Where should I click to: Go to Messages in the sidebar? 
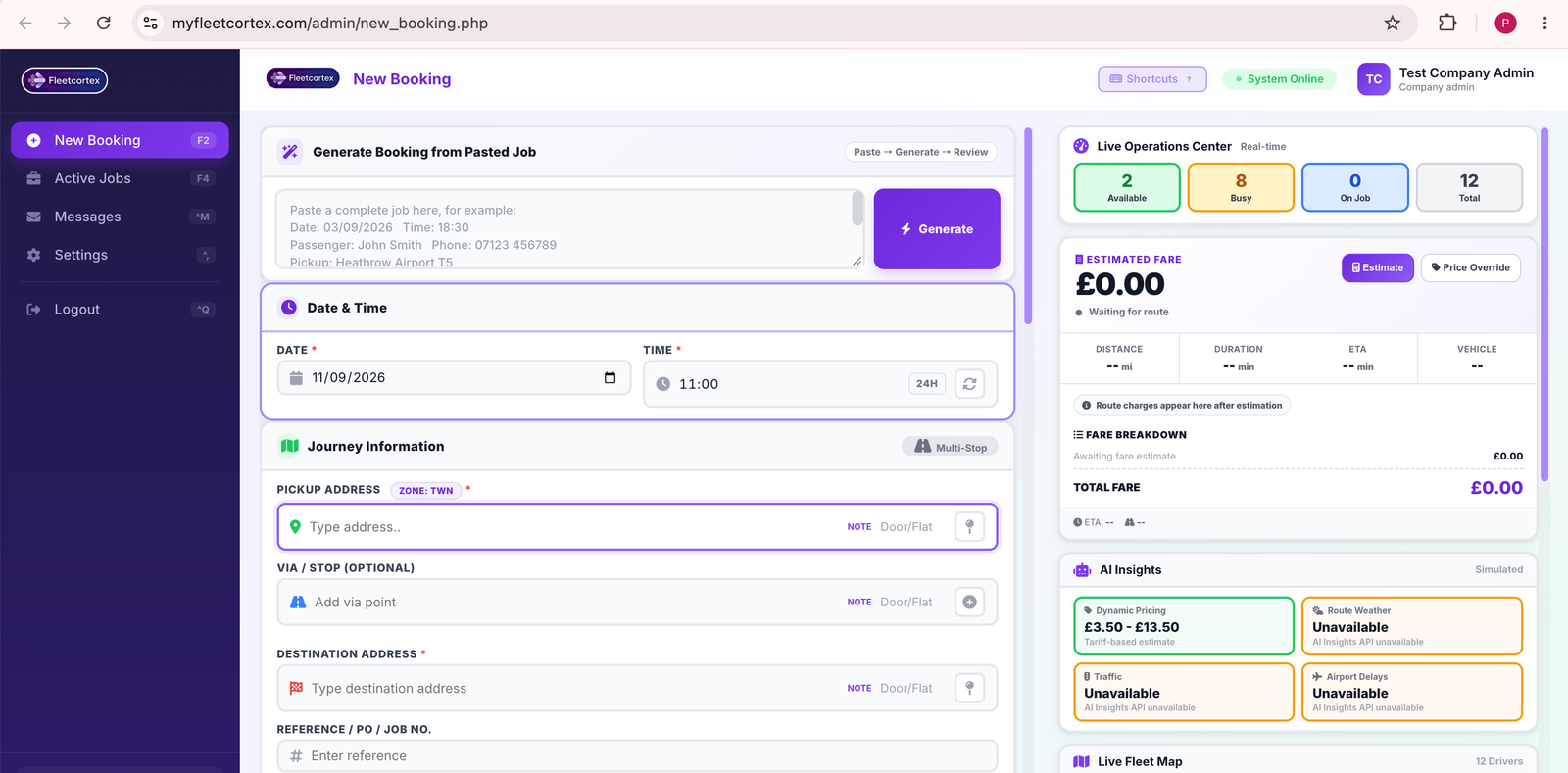[120, 217]
